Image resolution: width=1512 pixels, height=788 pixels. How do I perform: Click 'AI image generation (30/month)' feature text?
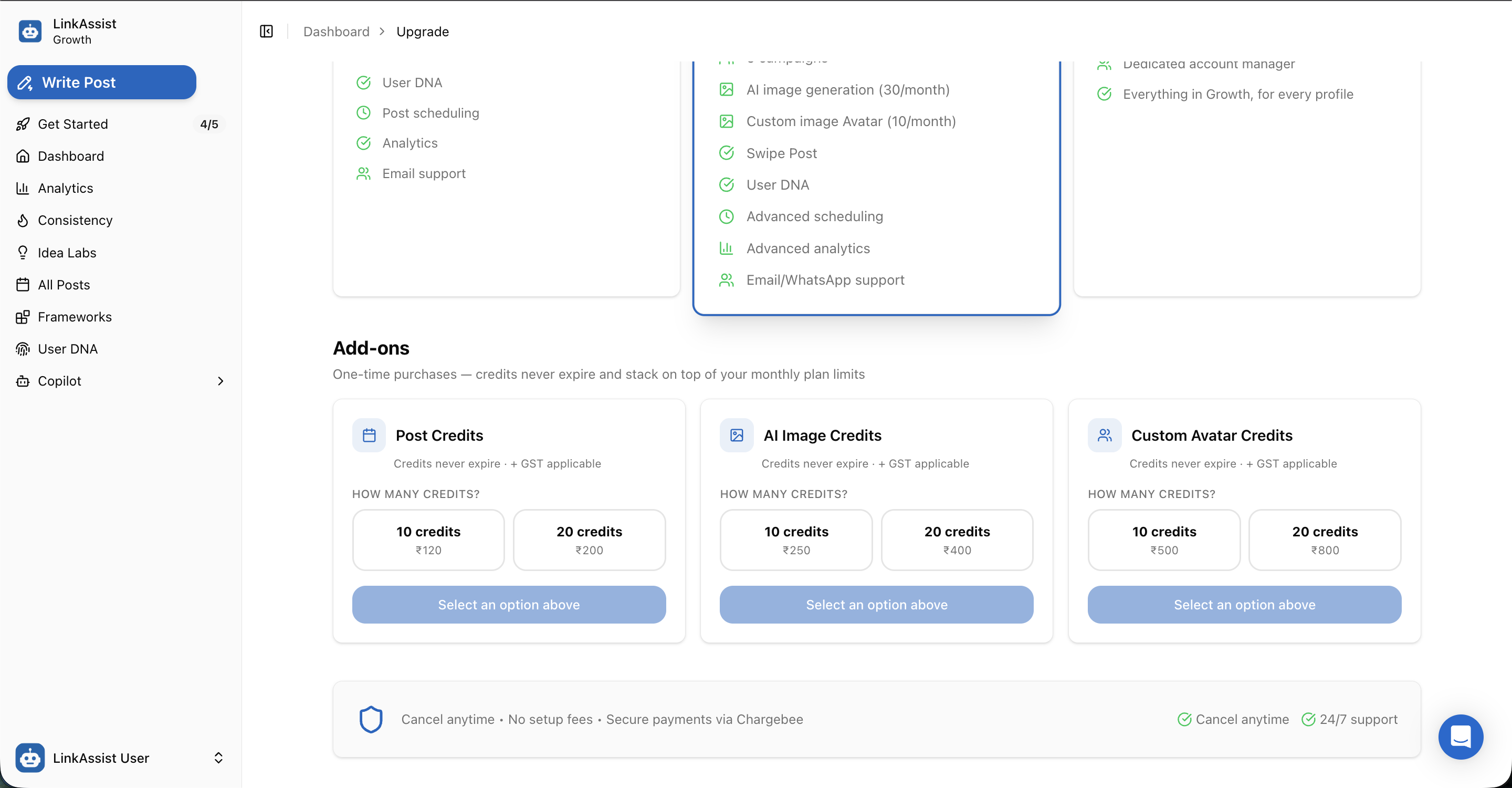pyautogui.click(x=847, y=90)
